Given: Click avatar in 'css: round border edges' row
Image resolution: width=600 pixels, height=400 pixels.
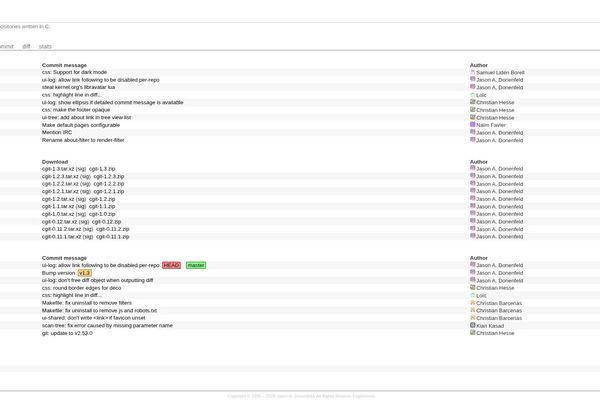Looking at the screenshot, I should (x=473, y=287).
